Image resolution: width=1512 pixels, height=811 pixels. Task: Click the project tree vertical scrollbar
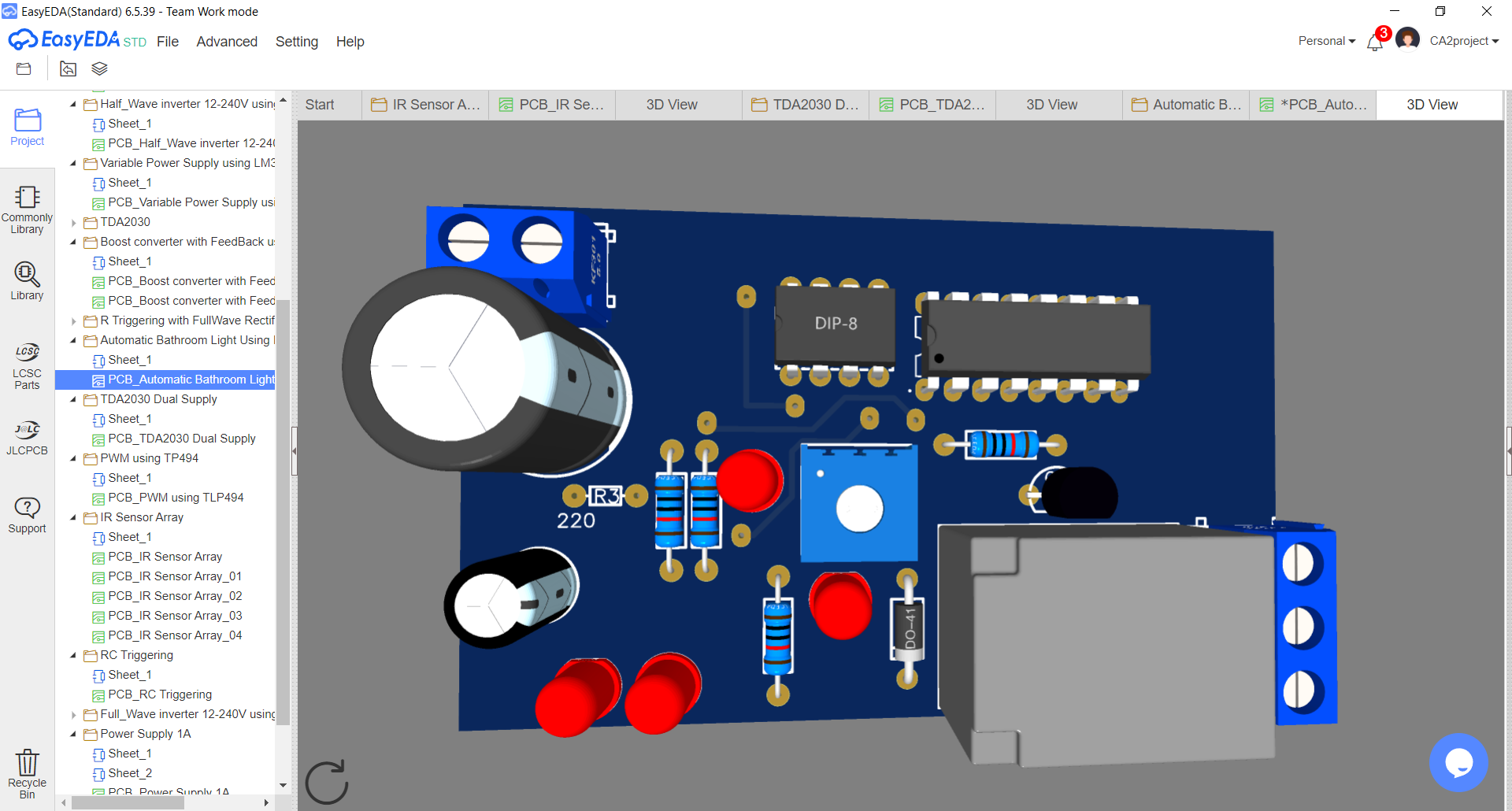283,512
